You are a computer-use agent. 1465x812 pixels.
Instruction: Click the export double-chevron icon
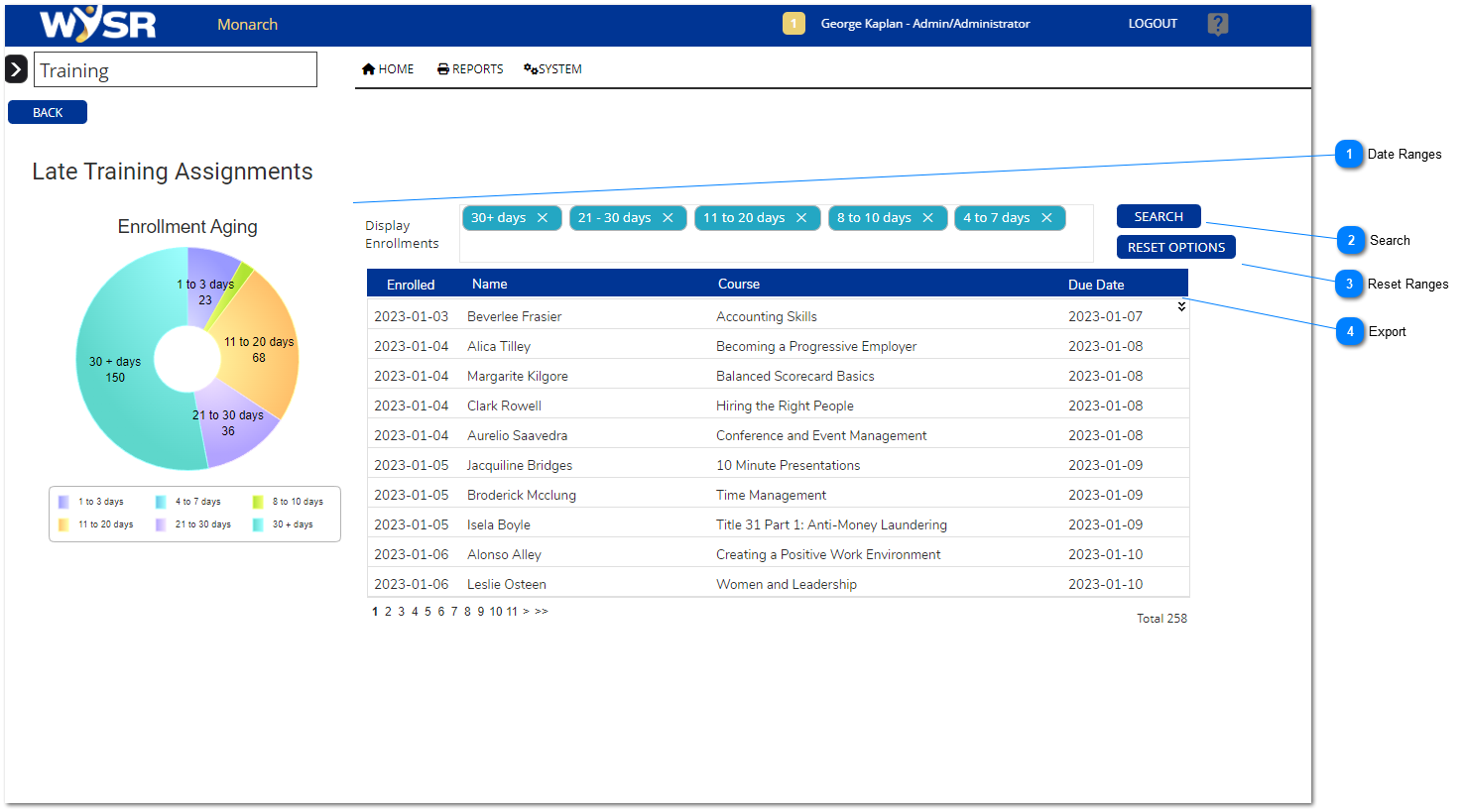pos(1181,306)
